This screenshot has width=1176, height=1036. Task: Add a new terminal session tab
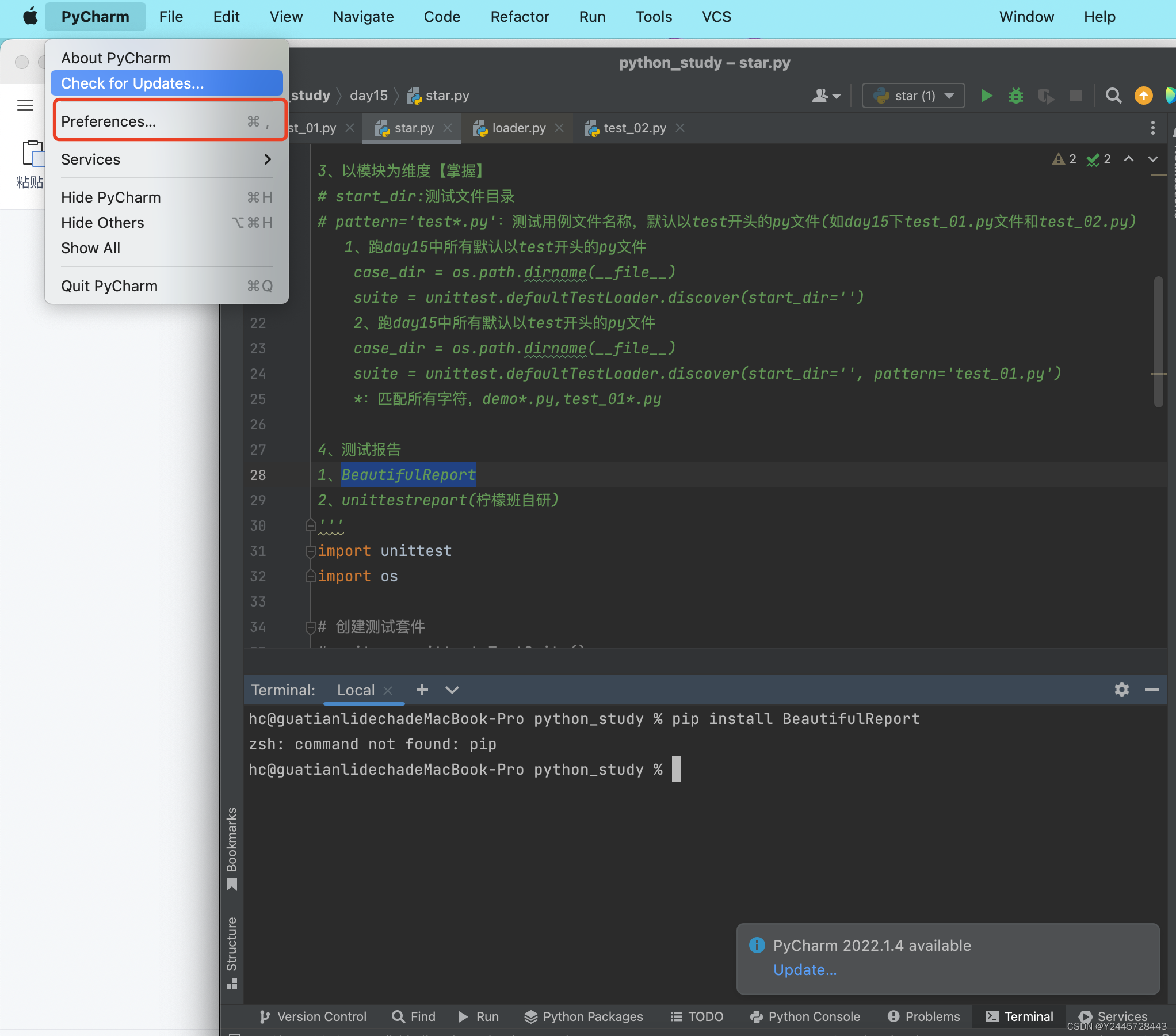click(422, 690)
